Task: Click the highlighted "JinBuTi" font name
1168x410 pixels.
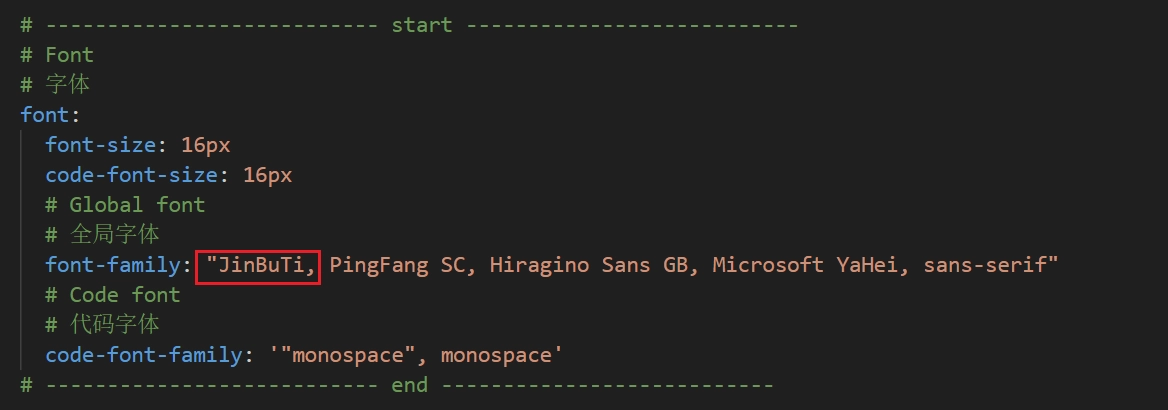Action: [259, 266]
